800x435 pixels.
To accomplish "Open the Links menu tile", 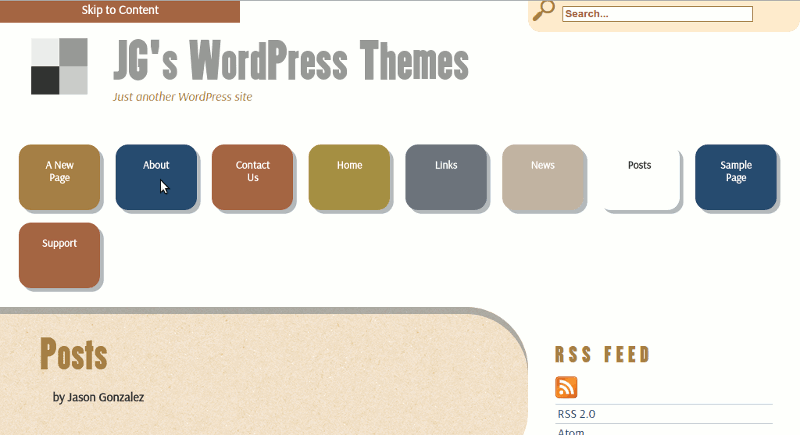I will (x=446, y=177).
